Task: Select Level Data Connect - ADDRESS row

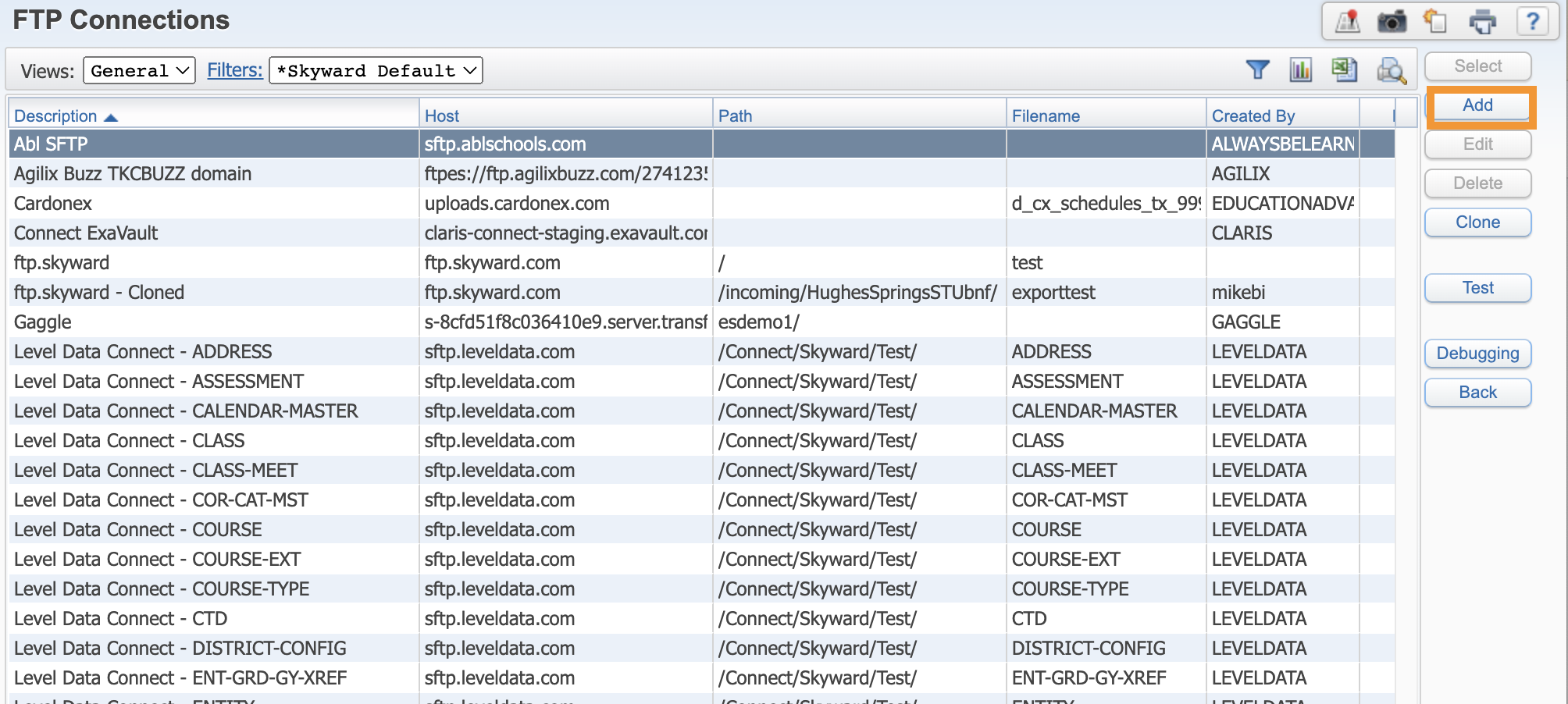Action: pyautogui.click(x=701, y=351)
